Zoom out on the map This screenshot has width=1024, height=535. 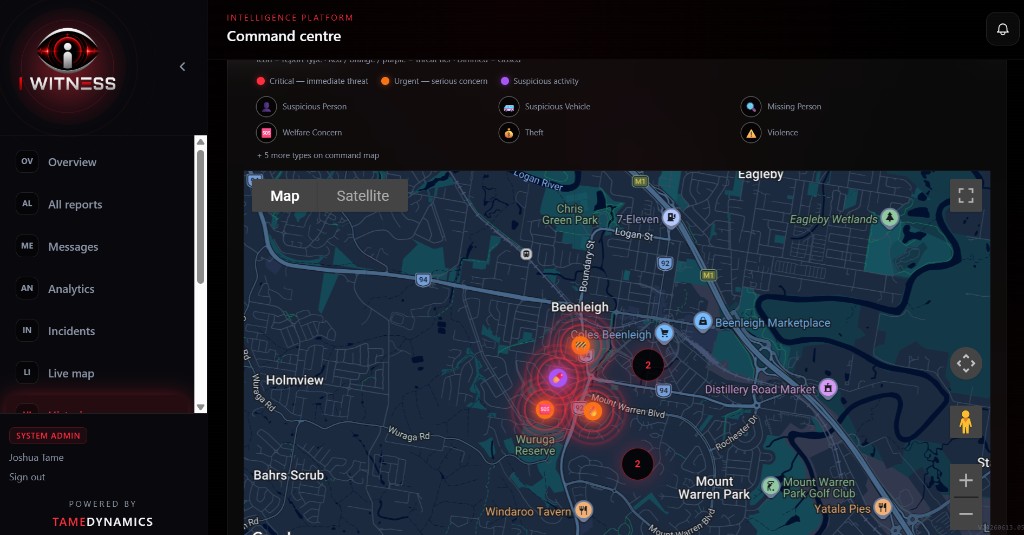point(966,513)
